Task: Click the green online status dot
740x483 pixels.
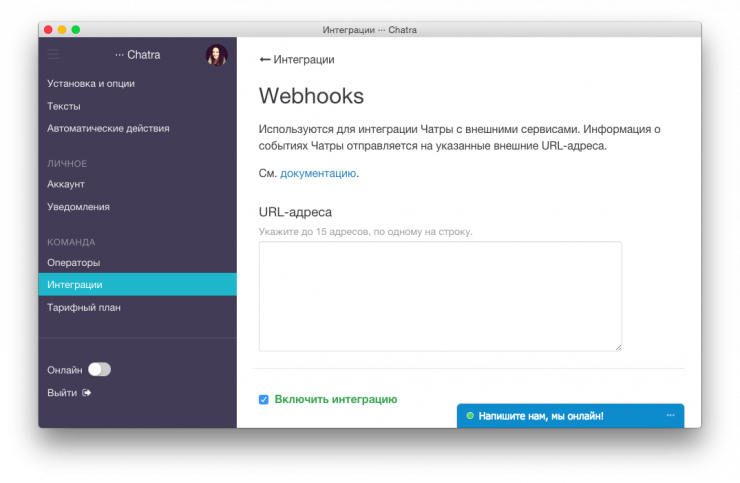Action: click(470, 415)
